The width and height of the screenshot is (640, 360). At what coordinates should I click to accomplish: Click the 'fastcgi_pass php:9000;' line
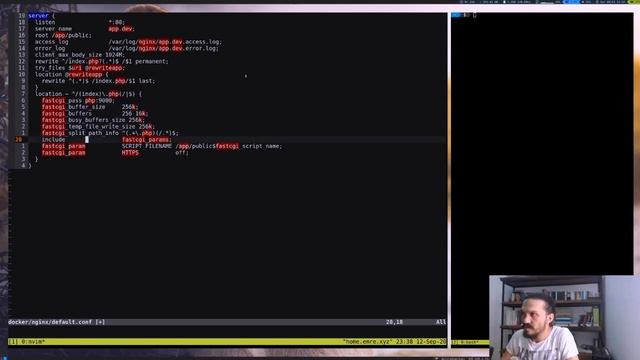pos(78,100)
